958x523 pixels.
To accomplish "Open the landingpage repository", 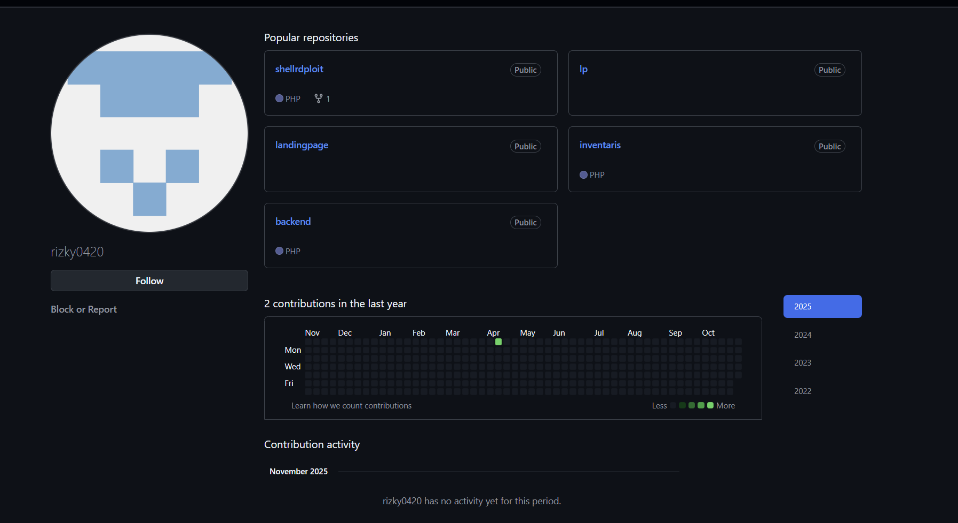I will coord(302,145).
